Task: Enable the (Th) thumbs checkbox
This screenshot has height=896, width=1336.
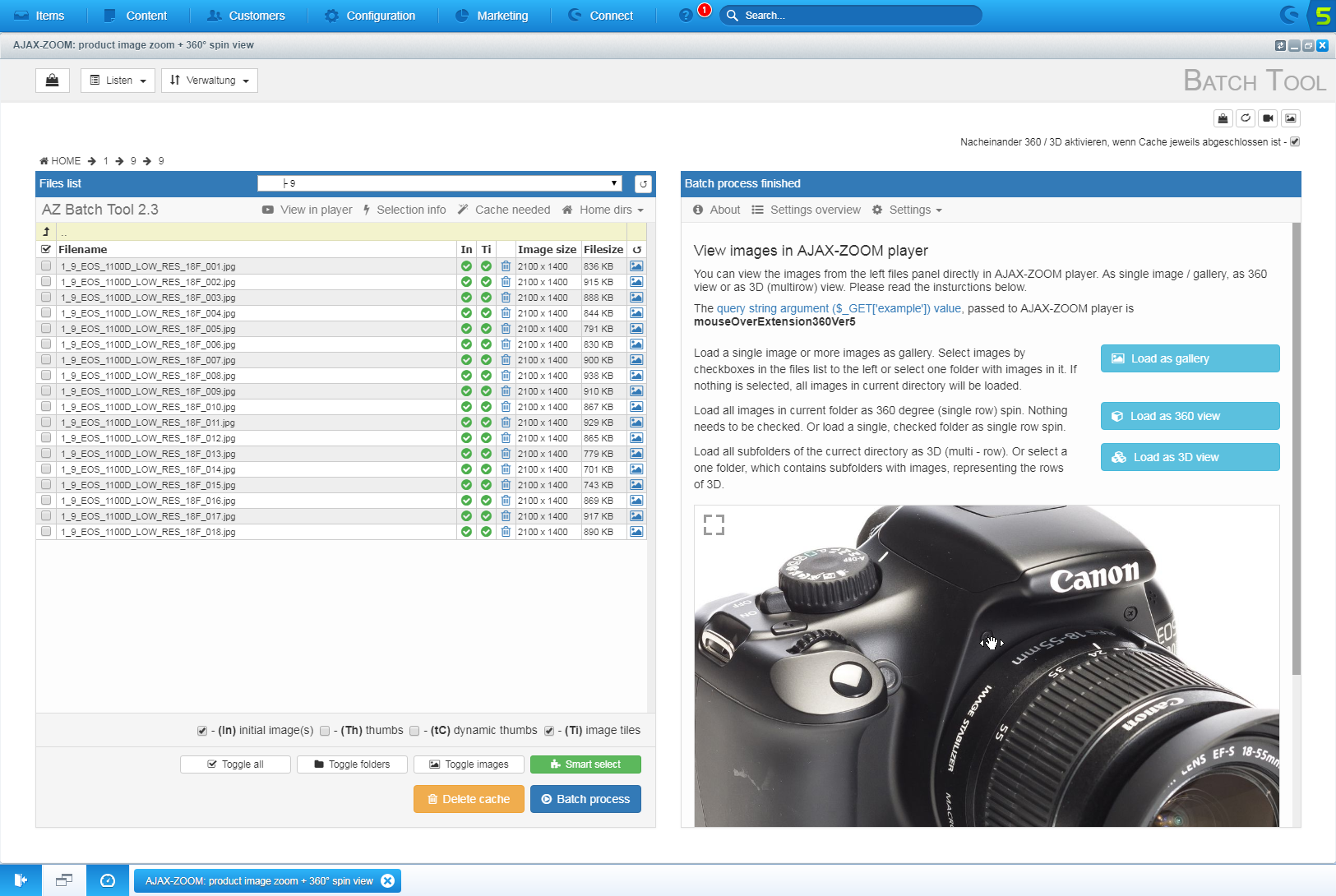Action: pos(325,731)
